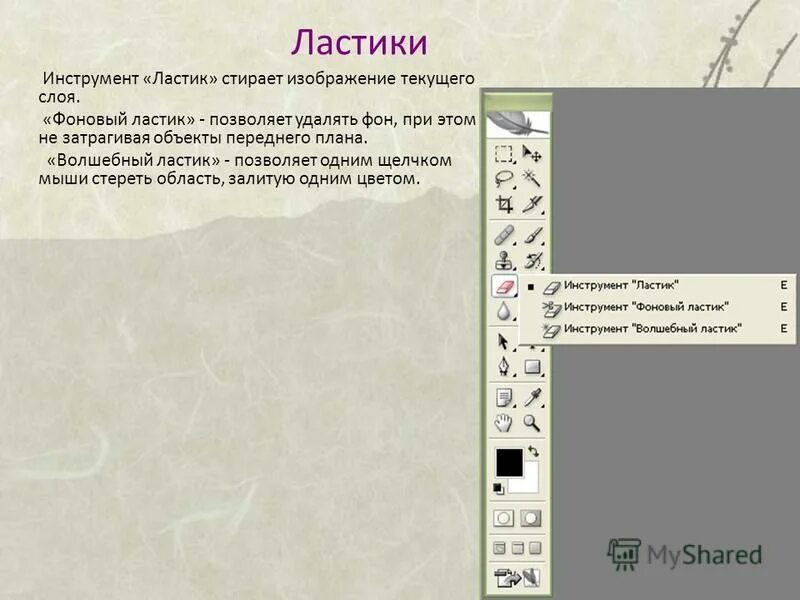The width and height of the screenshot is (800, 600).
Task: Open the foreground black color swatch
Action: click(x=509, y=462)
